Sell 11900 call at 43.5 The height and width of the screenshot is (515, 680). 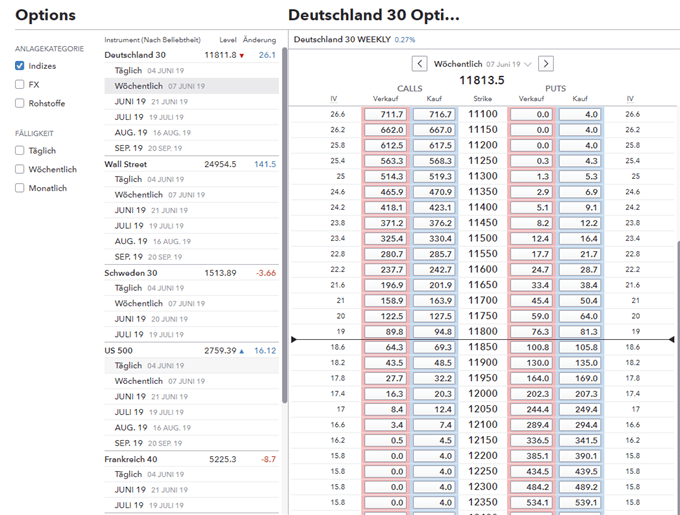386,363
